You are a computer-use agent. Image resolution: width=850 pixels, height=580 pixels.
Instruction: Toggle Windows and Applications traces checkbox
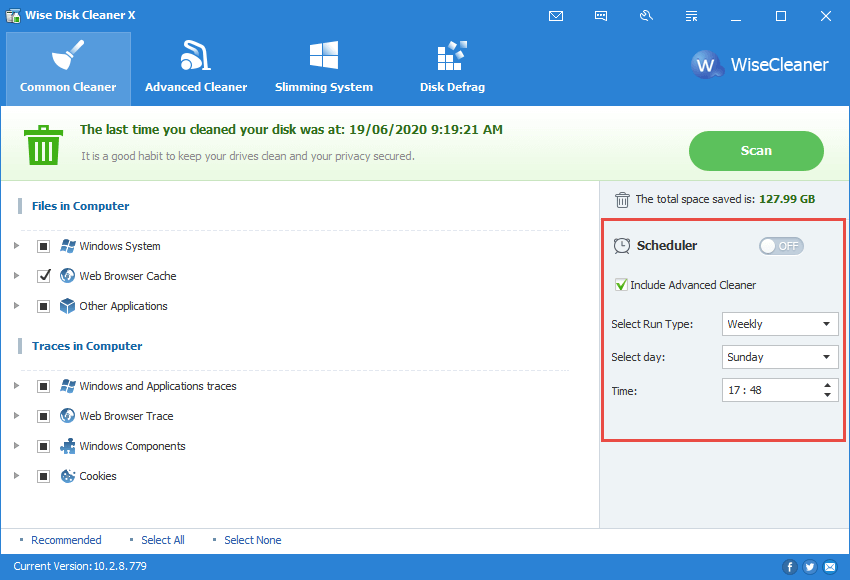click(x=43, y=386)
